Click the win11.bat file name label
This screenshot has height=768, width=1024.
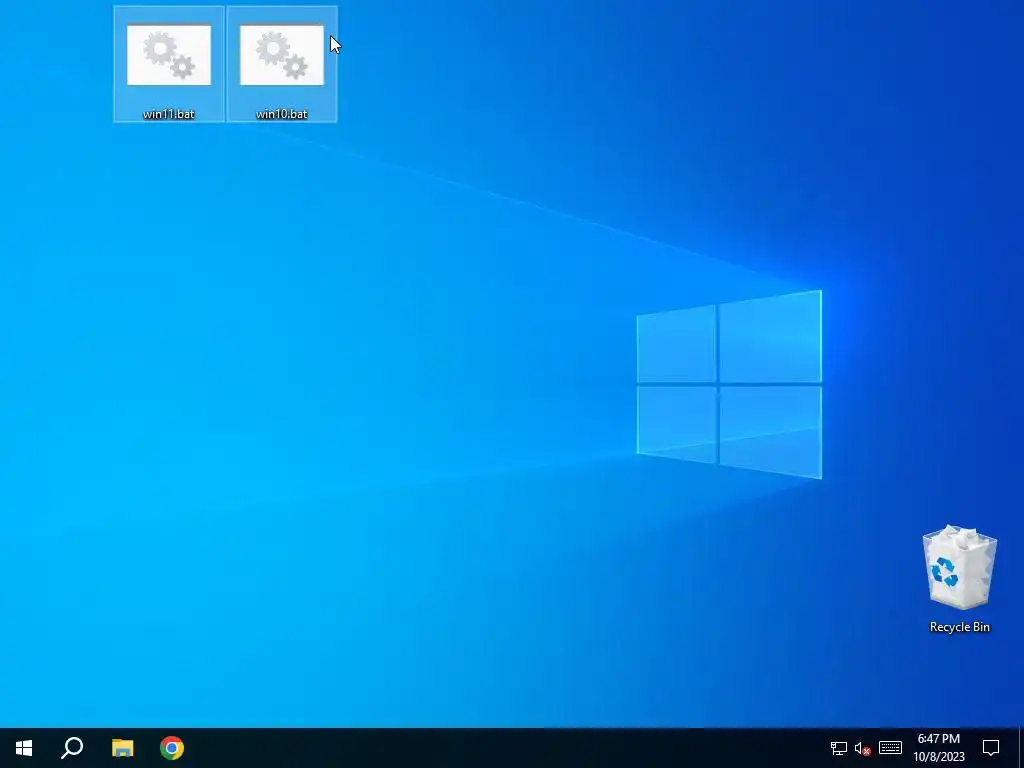pyautogui.click(x=168, y=114)
